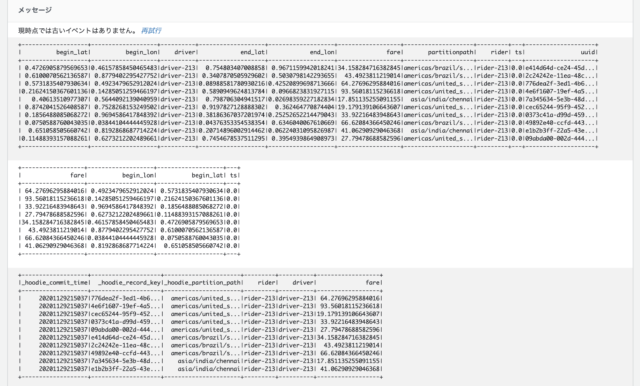640x386 pixels.
Task: Select record key starting e1b2b3ff in the hoodie table
Action: (x=127, y=369)
